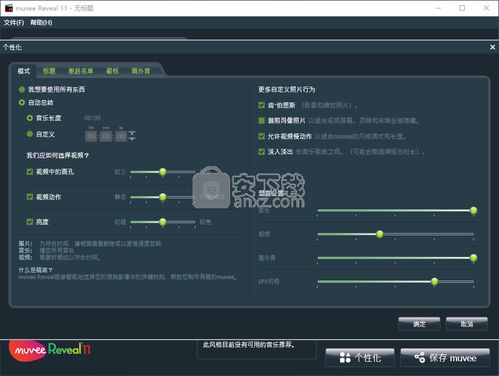The width and height of the screenshot is (499, 376).
Task: Maximize the muvee Reveal window
Action: 462,8
